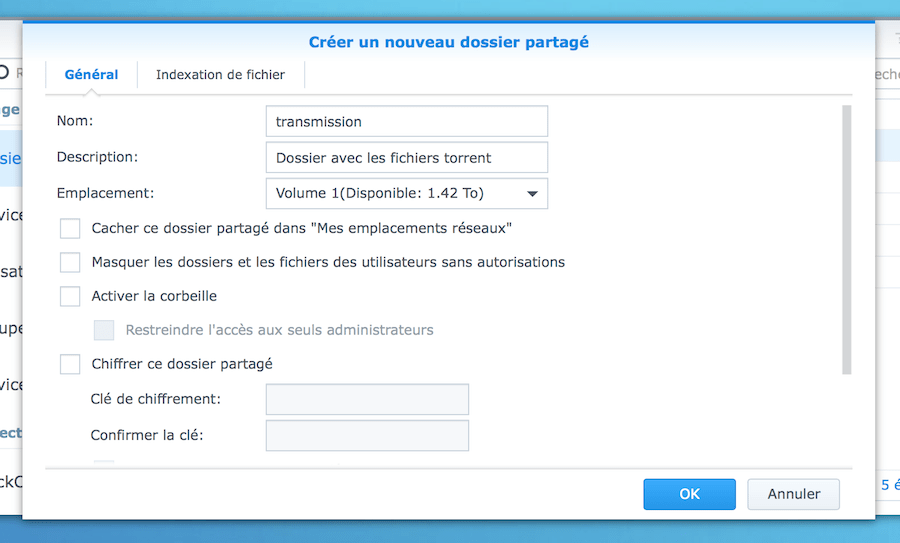
Task: Click the Annuler button
Action: click(794, 494)
